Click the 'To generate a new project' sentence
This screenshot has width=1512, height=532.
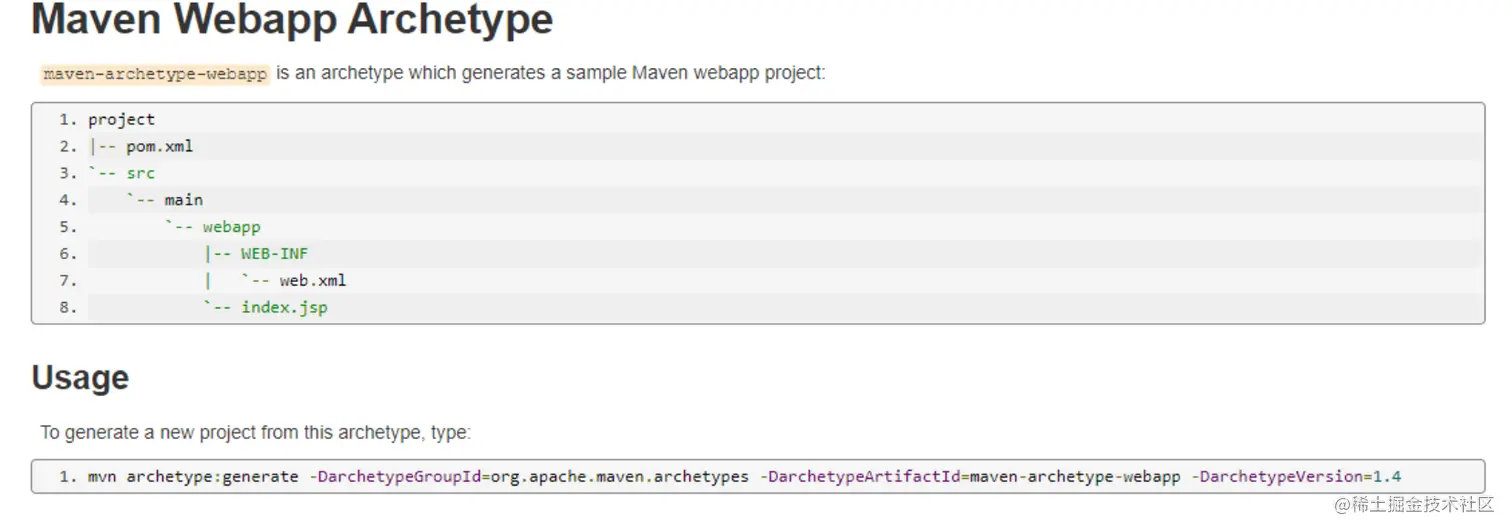pyautogui.click(x=255, y=433)
